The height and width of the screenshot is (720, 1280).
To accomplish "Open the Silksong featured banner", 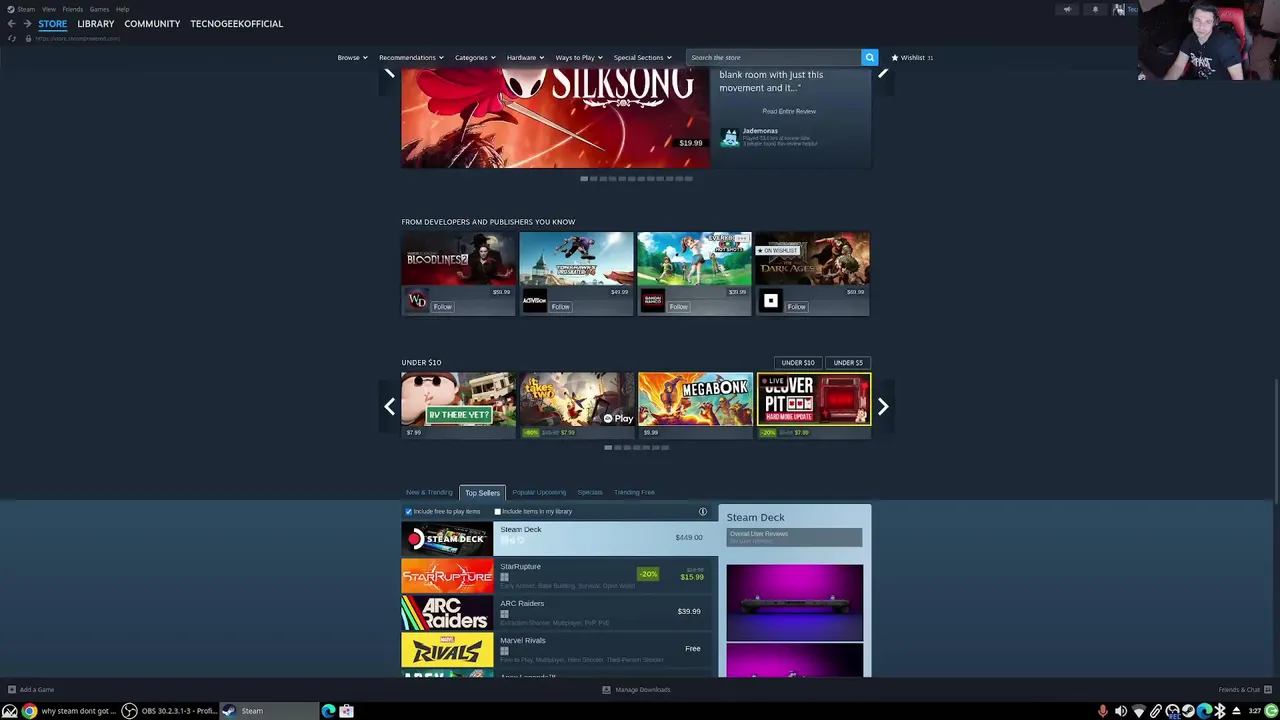I will [555, 118].
